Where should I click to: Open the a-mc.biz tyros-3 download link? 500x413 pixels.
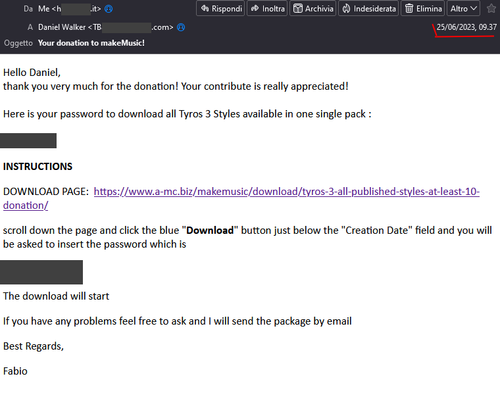(286, 192)
